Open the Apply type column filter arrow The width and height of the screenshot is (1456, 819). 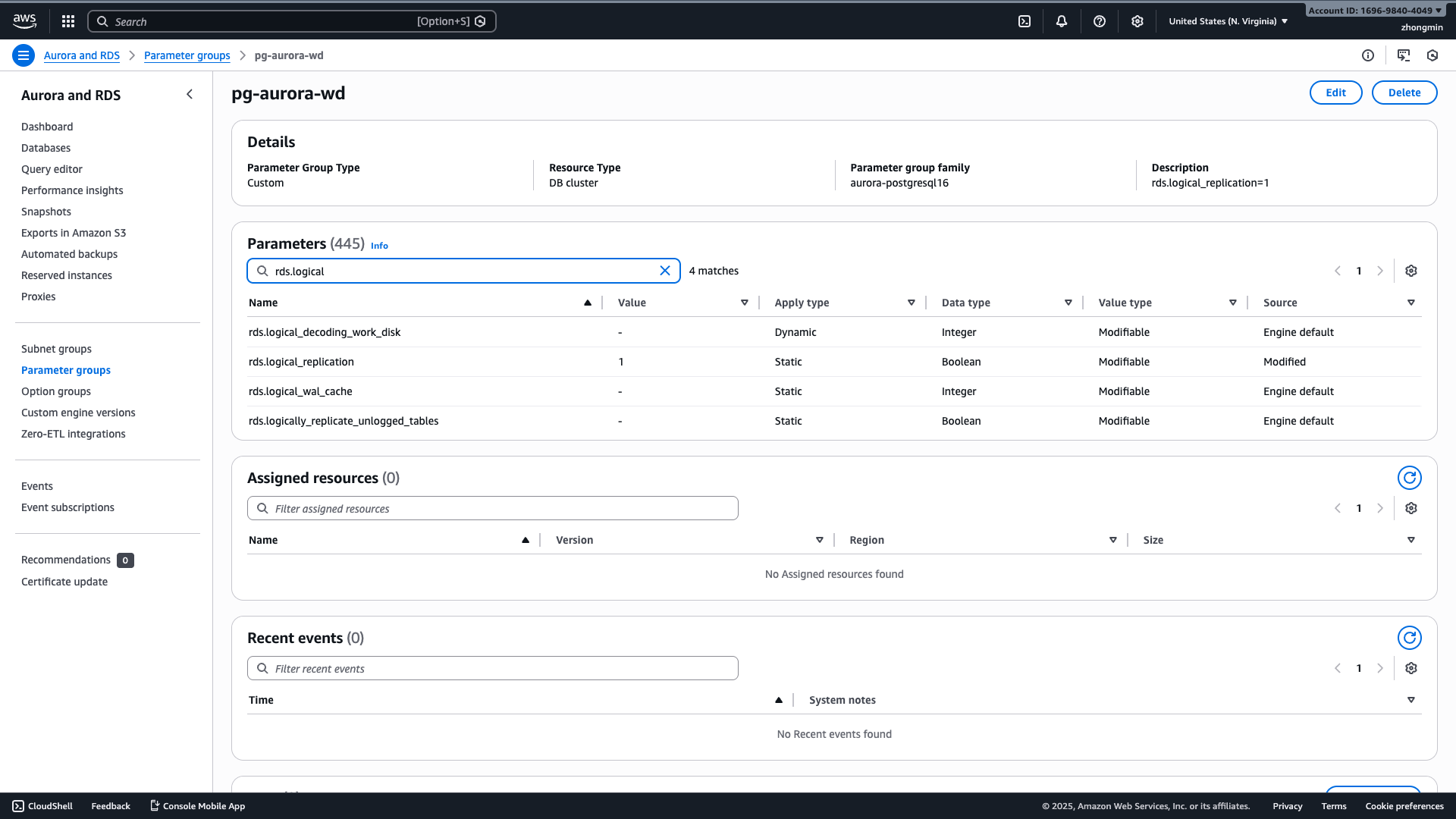911,303
